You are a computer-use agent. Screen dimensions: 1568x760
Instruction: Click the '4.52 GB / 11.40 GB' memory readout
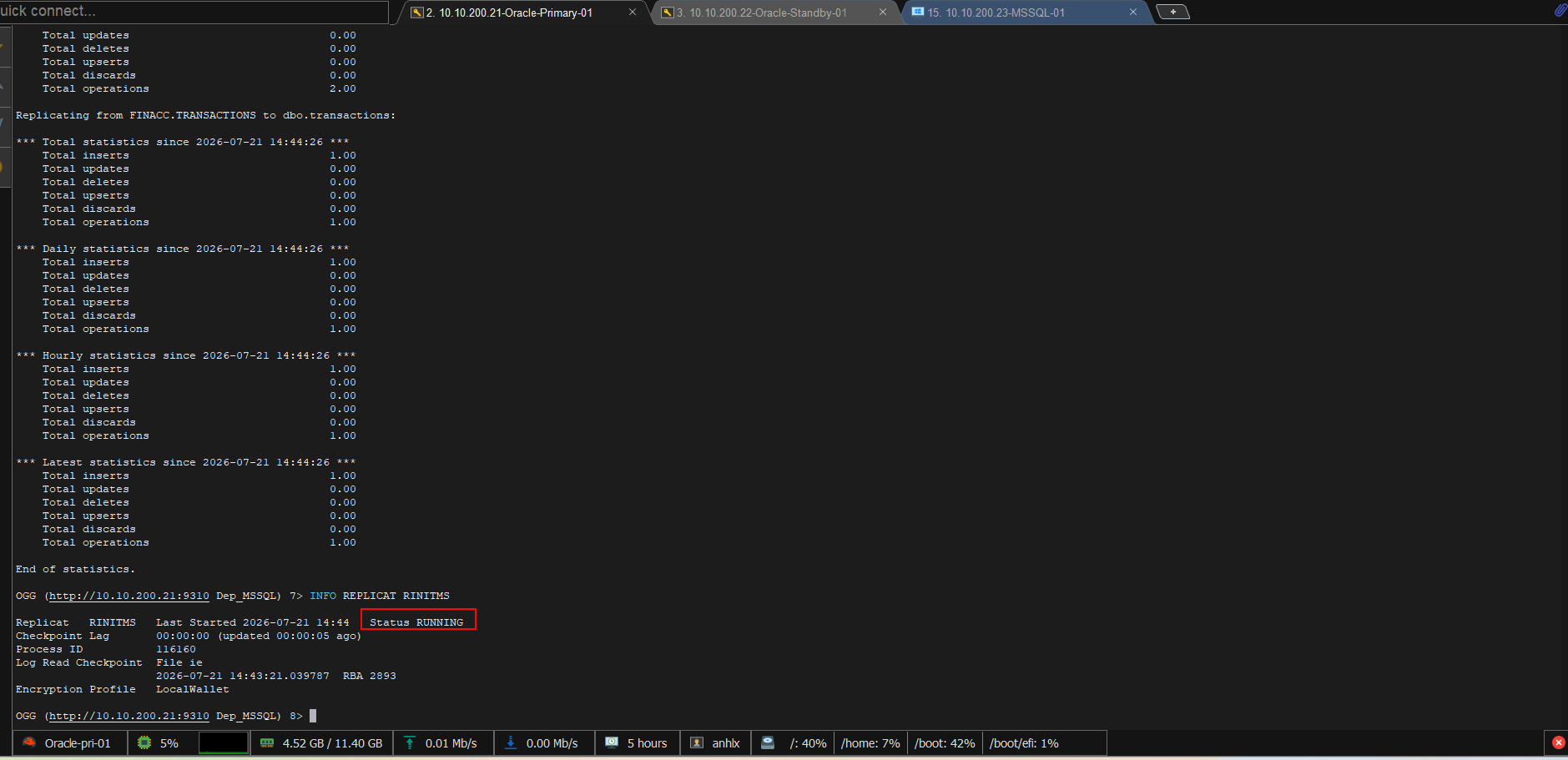point(332,743)
